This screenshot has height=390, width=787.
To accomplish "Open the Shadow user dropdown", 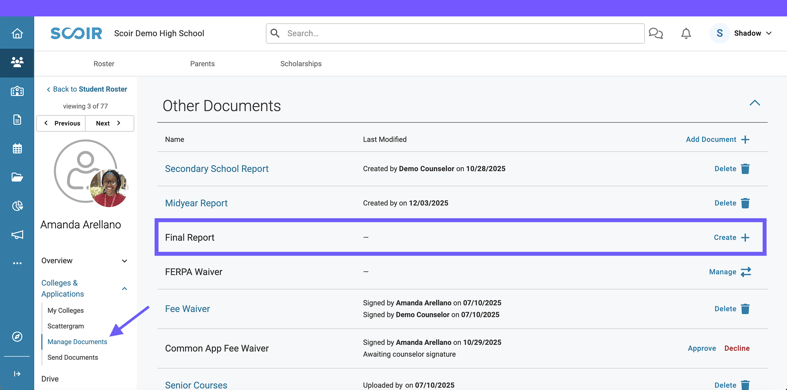I will [x=752, y=34].
